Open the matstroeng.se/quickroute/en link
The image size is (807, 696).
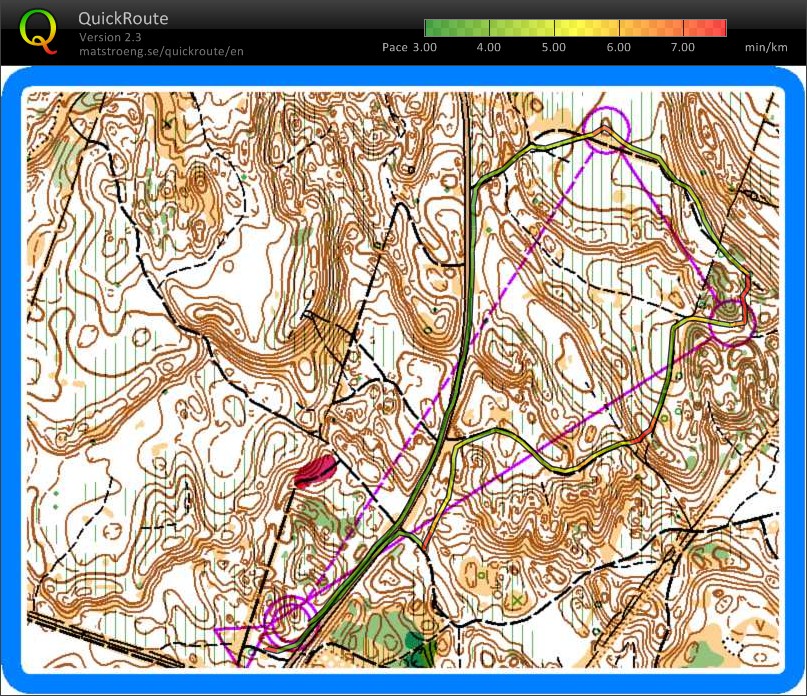161,51
